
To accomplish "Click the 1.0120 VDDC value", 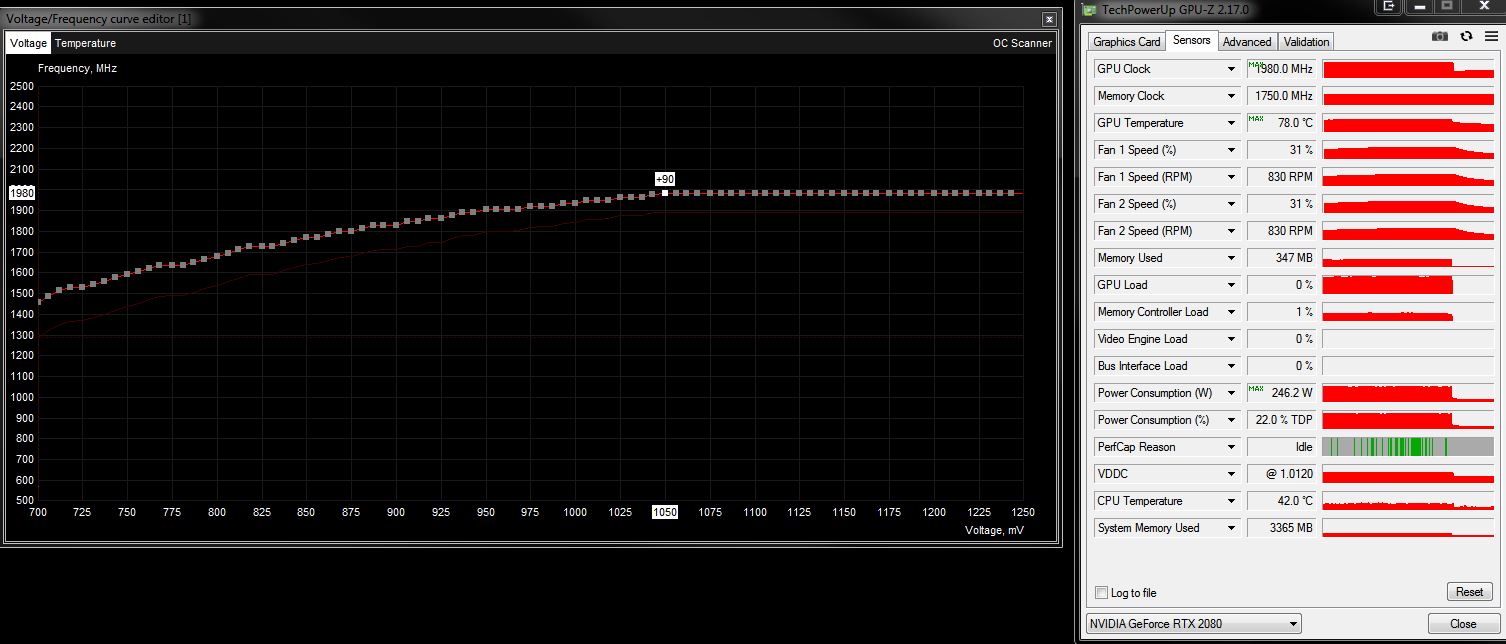I will point(1281,474).
